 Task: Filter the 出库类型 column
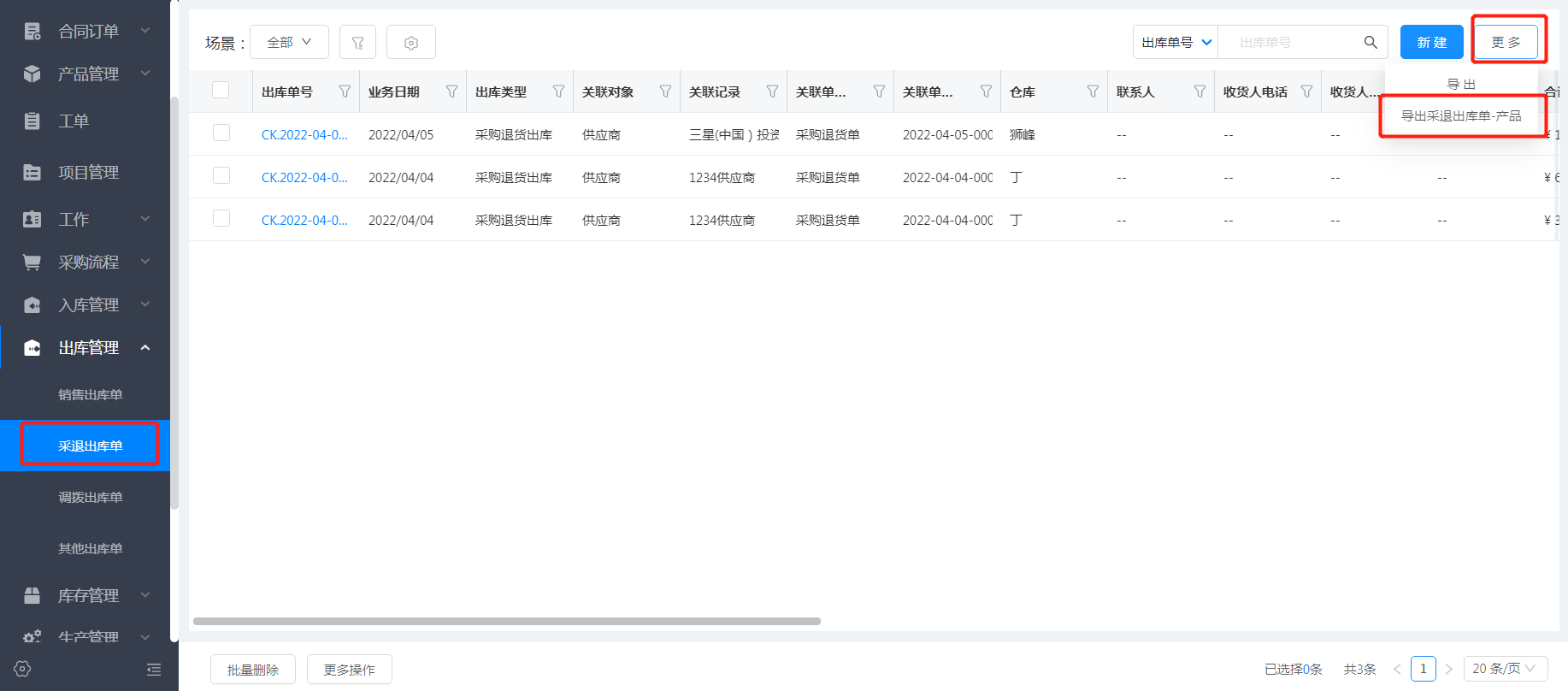558,92
